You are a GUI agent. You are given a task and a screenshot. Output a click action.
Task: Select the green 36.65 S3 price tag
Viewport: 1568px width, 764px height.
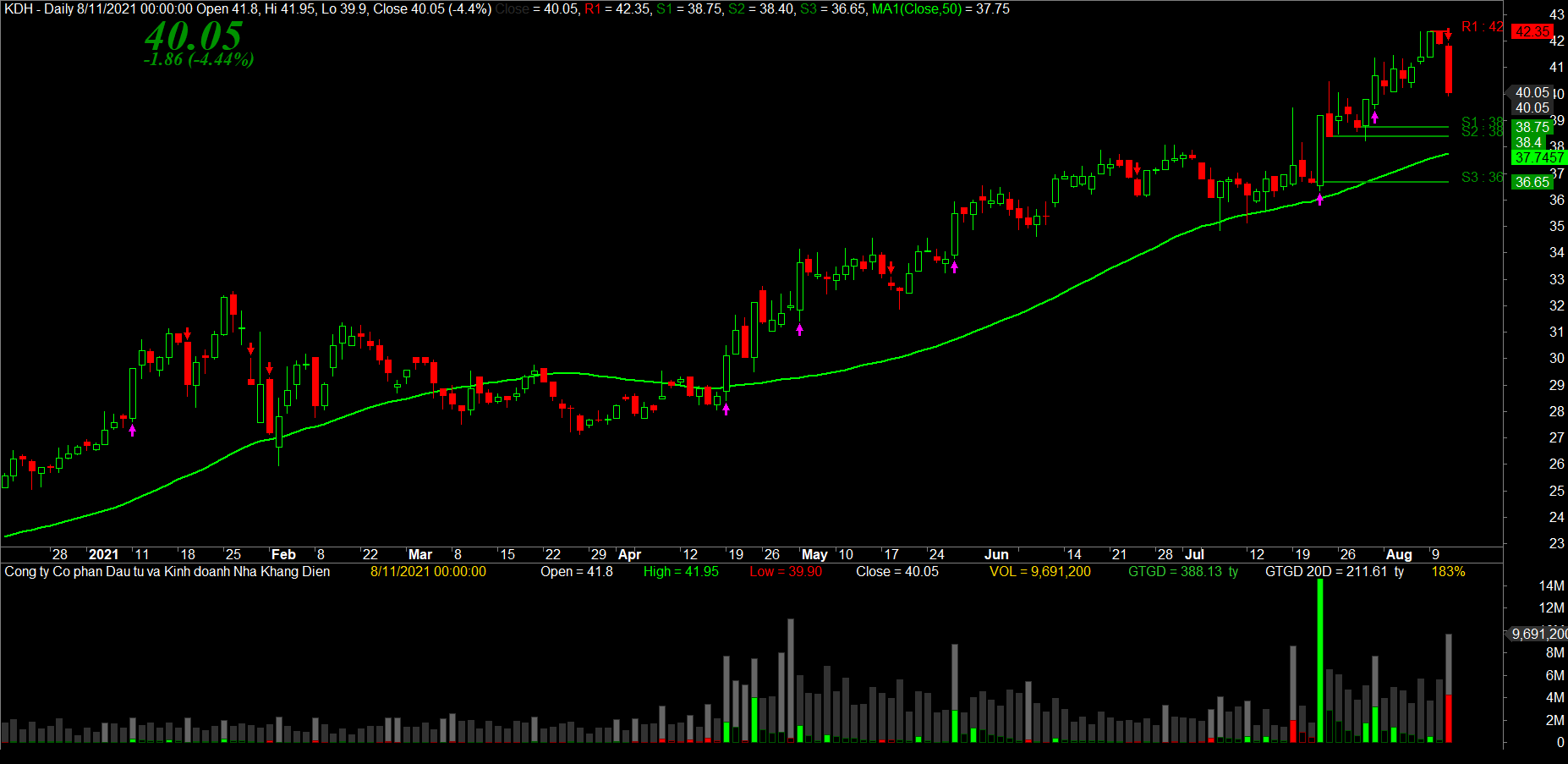pos(1532,182)
